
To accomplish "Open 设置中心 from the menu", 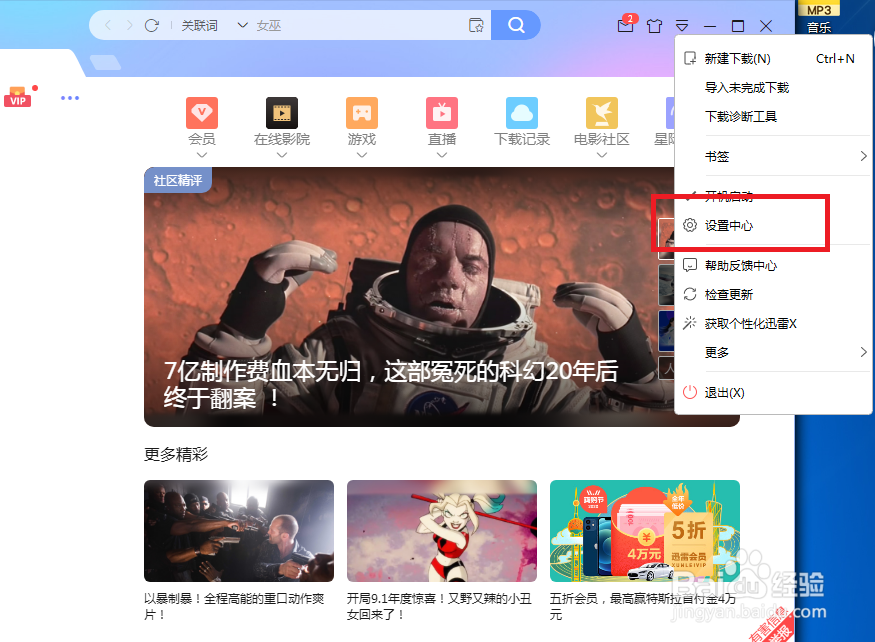I will tap(773, 226).
